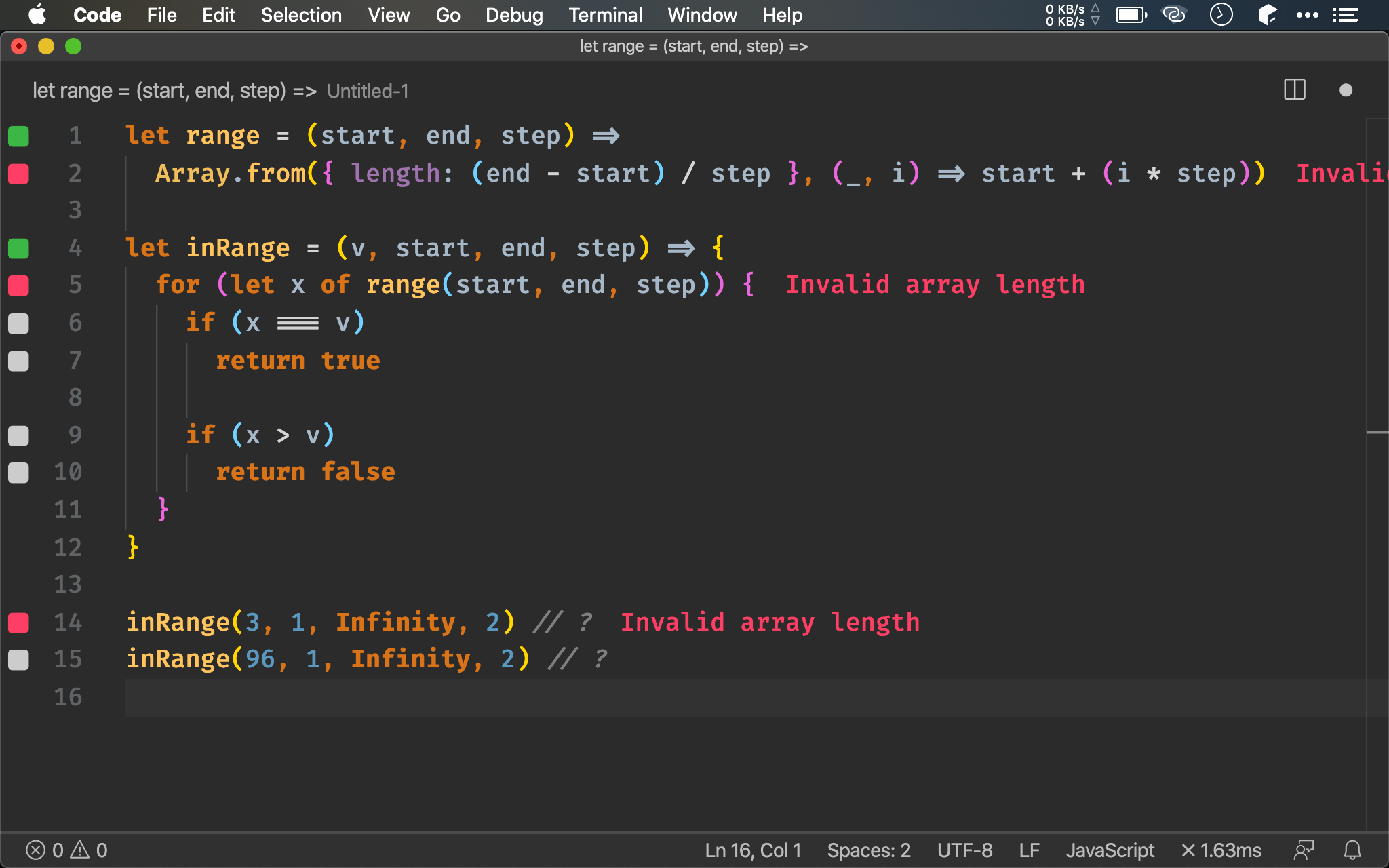The width and height of the screenshot is (1389, 868).
Task: Click the gray coverage marker on line 15
Action: click(x=18, y=659)
